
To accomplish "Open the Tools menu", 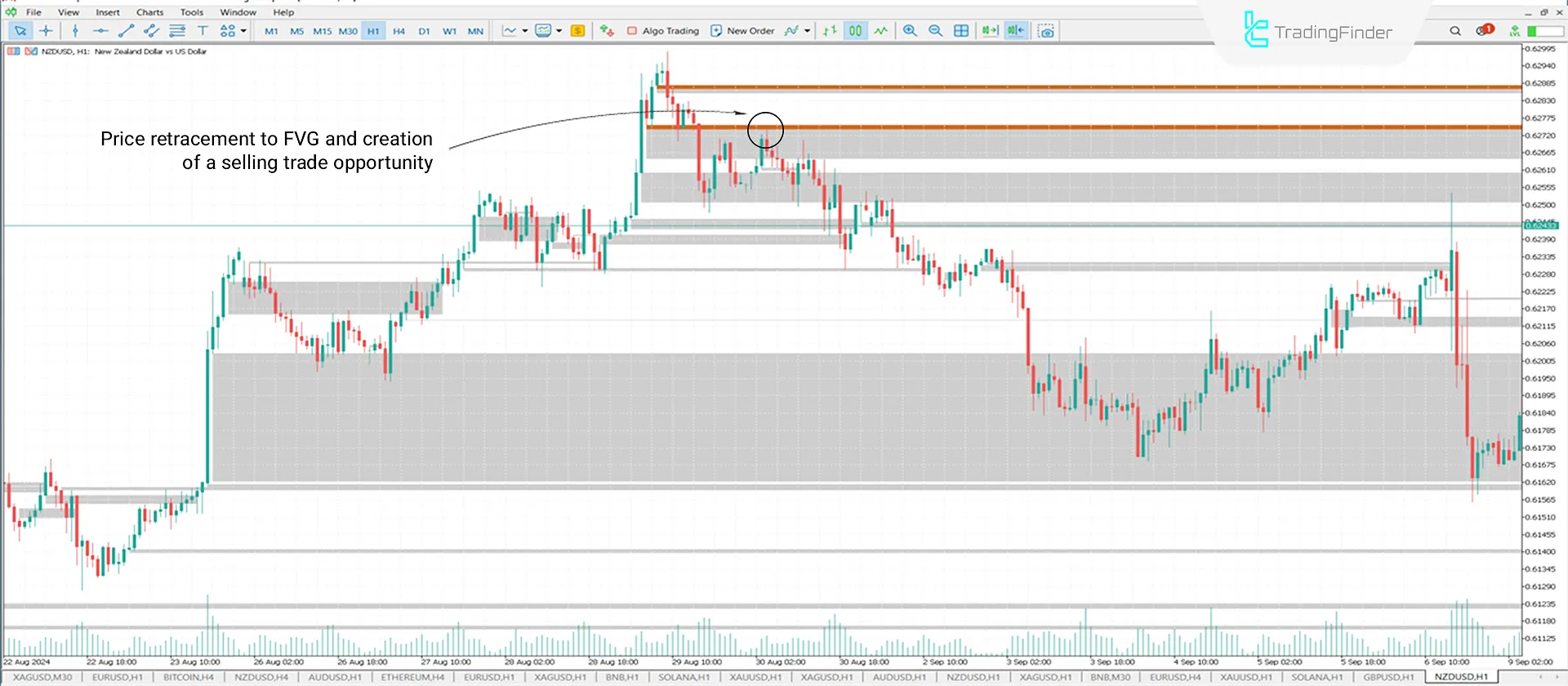I will 192,12.
